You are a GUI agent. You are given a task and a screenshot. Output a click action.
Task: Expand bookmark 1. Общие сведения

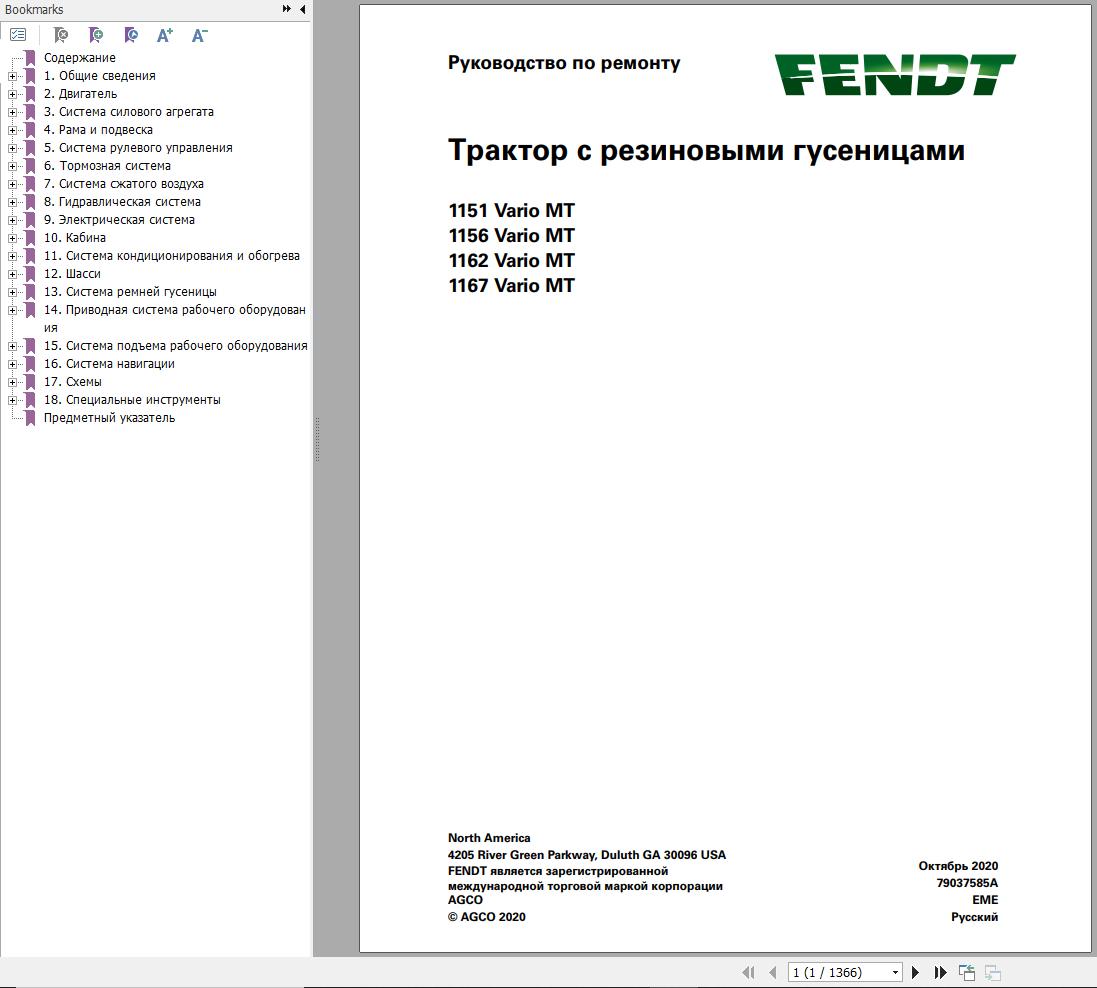(12, 76)
